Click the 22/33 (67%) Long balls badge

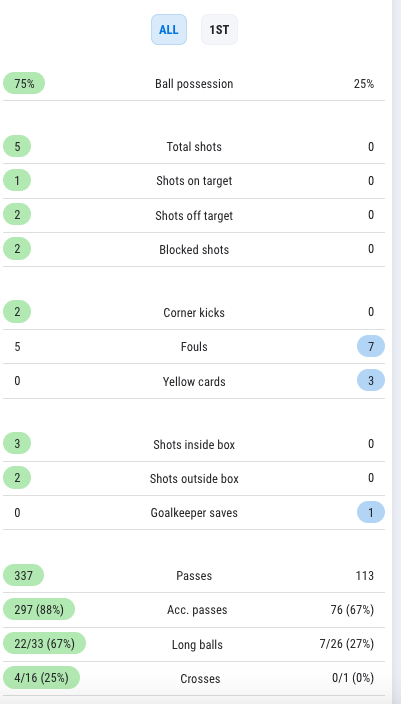[x=44, y=643]
